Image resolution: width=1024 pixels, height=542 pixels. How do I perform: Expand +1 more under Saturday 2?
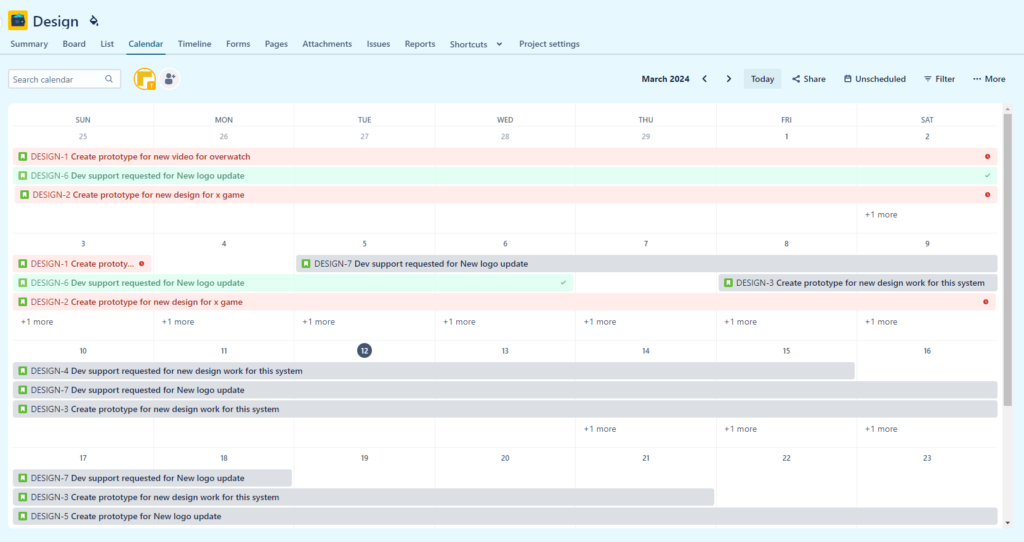(x=881, y=215)
